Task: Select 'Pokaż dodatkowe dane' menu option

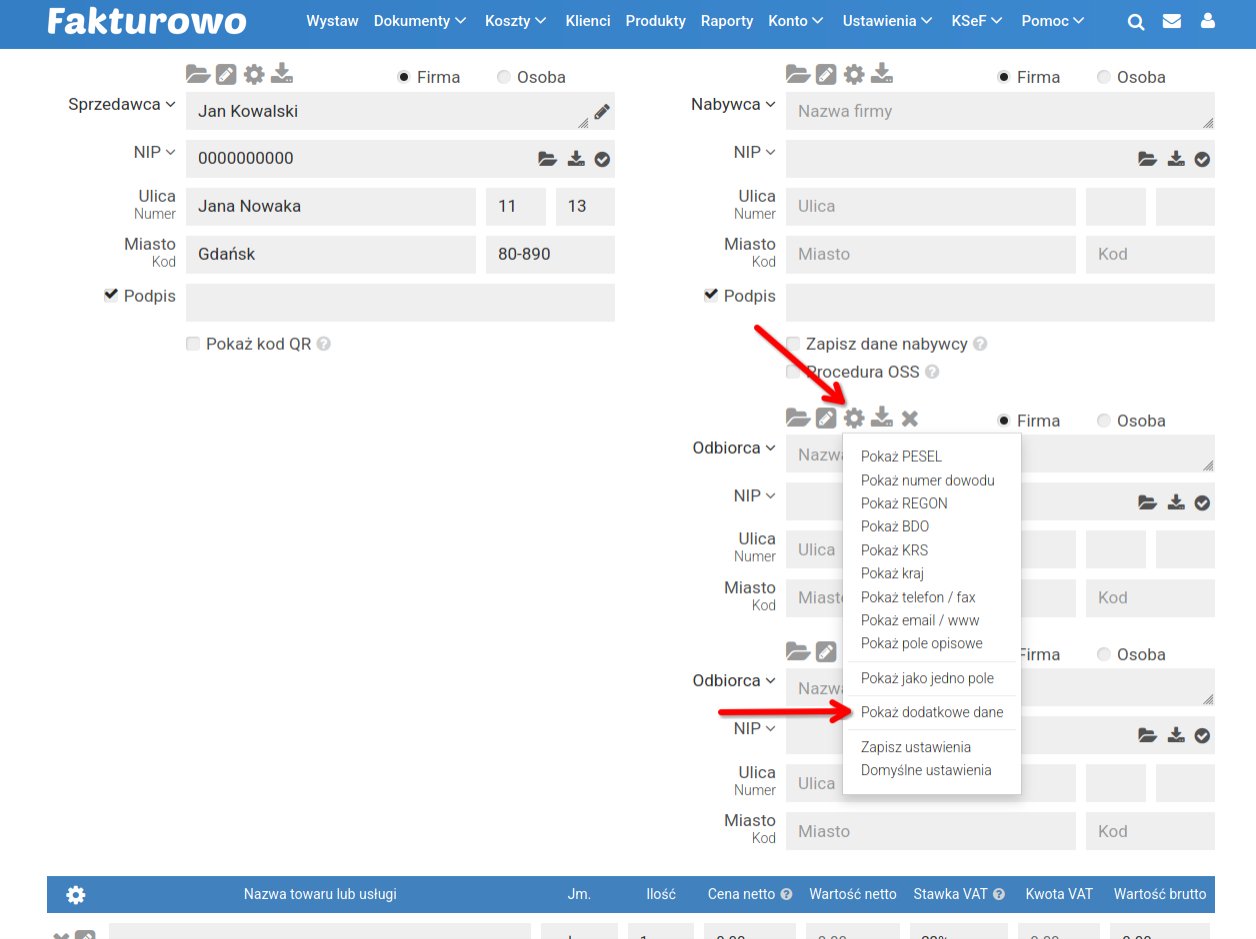Action: point(931,712)
